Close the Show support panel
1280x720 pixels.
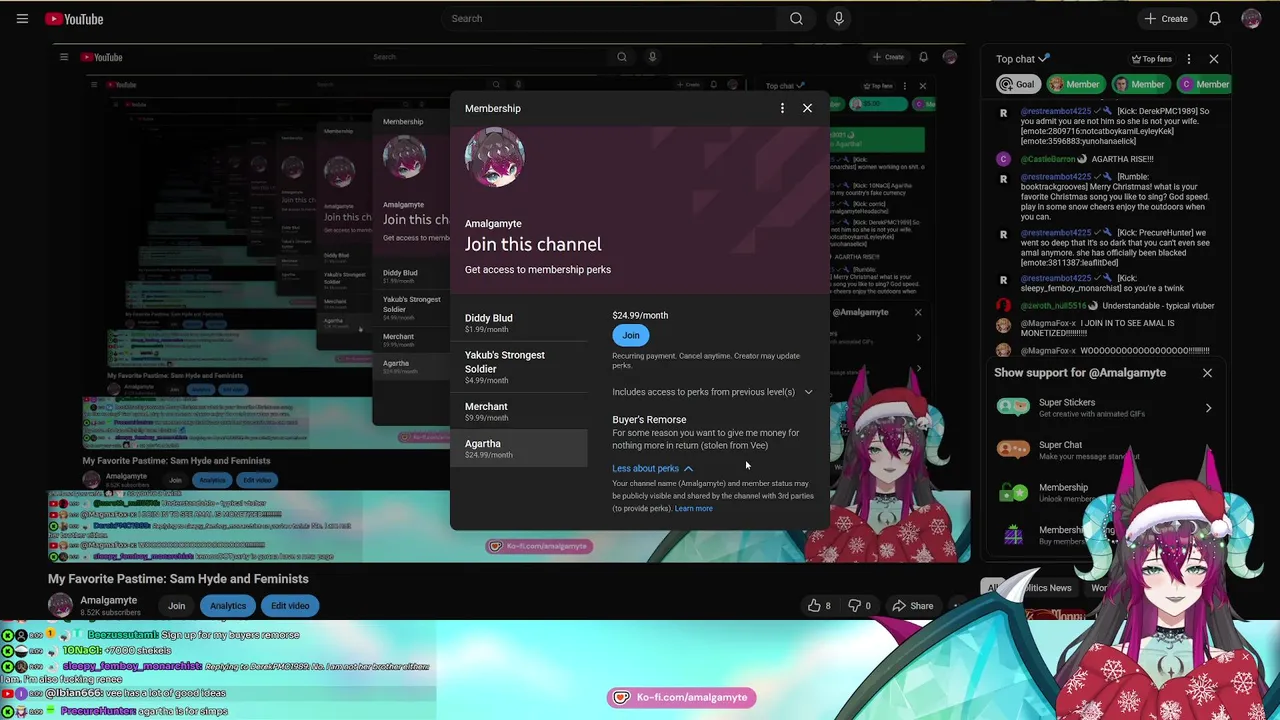1207,373
